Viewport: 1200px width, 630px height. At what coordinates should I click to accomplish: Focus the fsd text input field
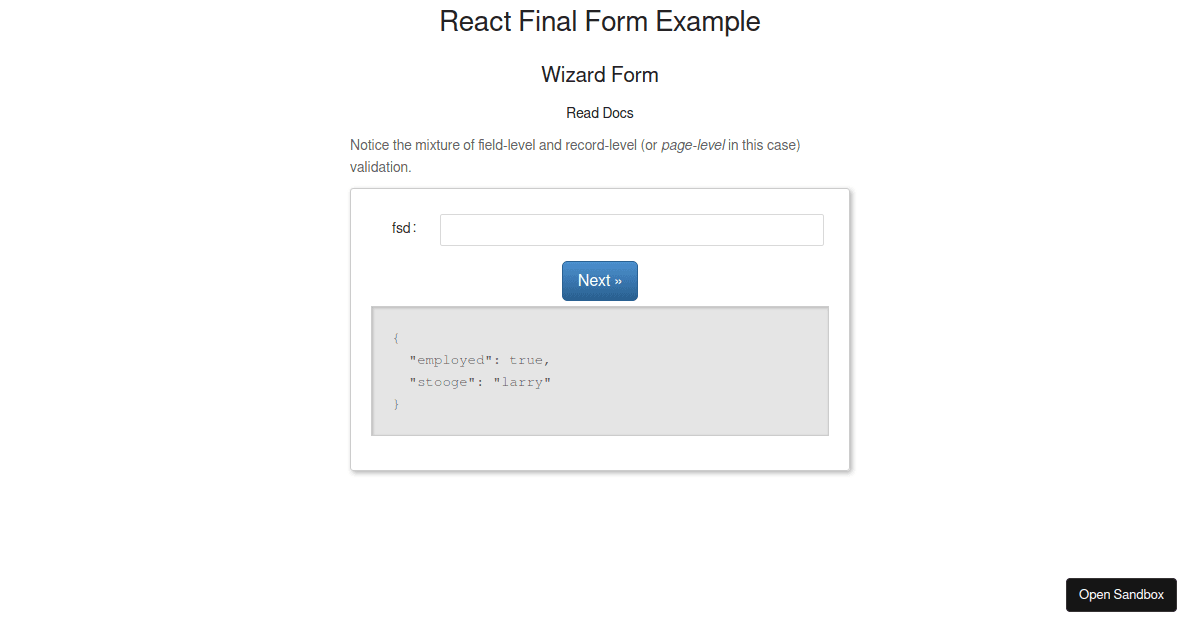point(632,230)
